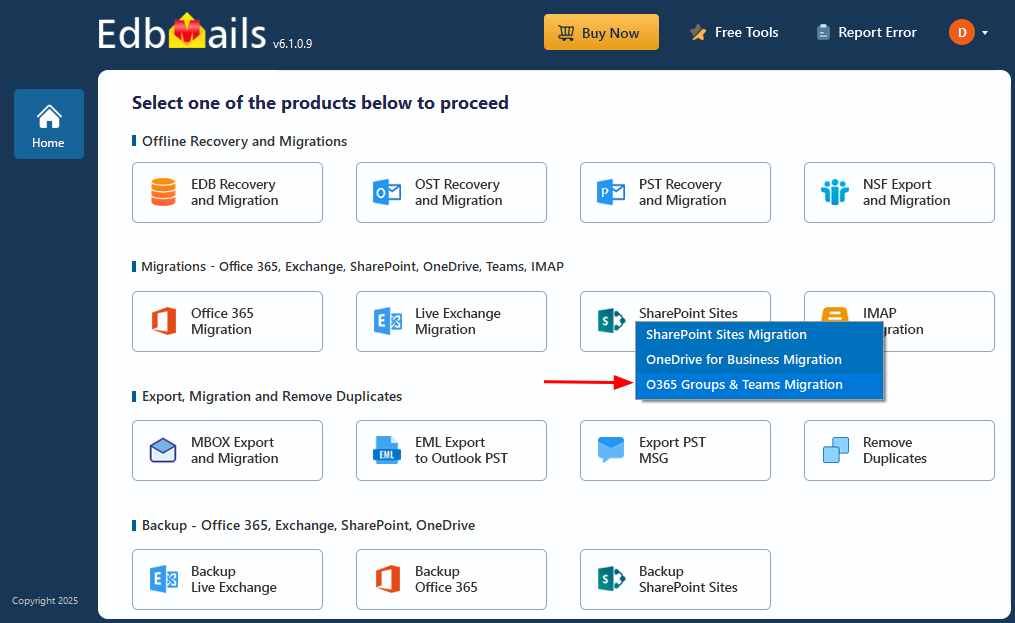The image size is (1015, 623).
Task: Click the Backup Office 365 logo icon
Action: tap(388, 579)
